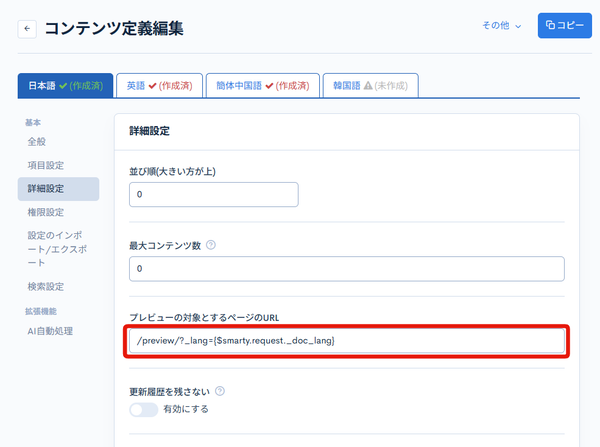The height and width of the screenshot is (447, 600).
Task: Go back using the arrow button
Action: coord(27,29)
